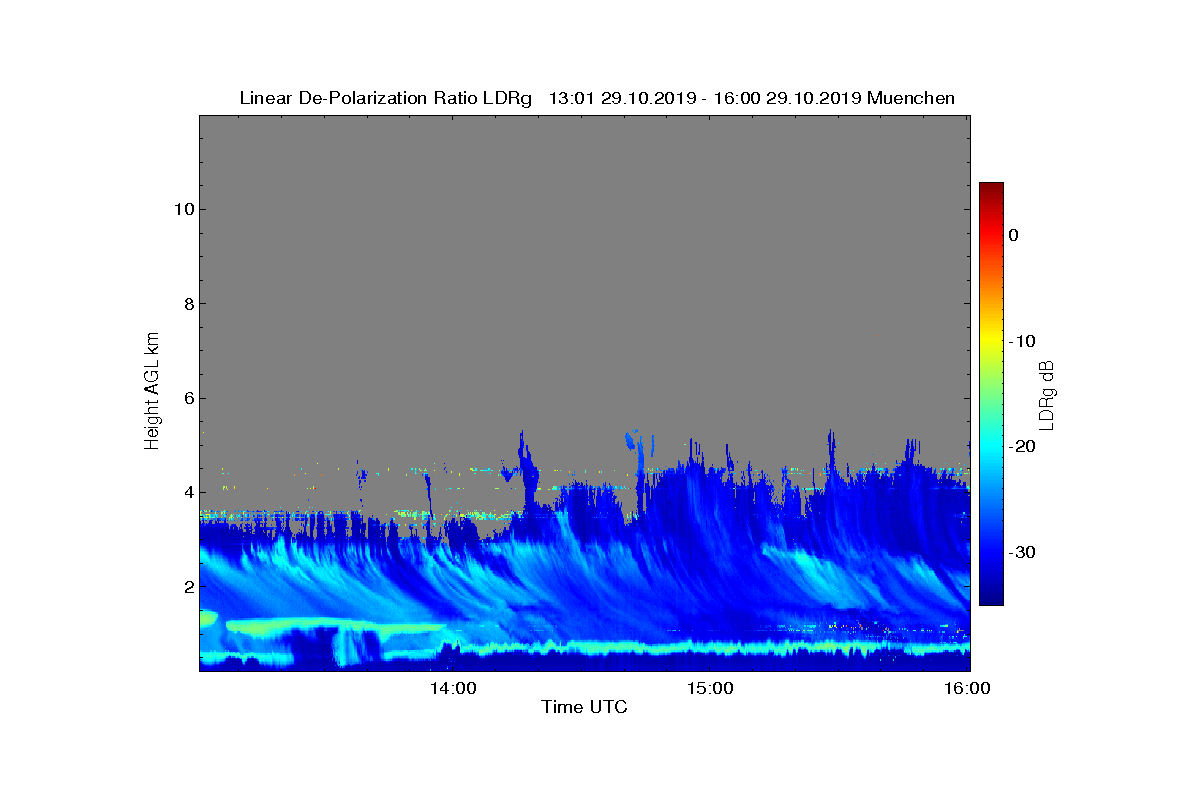
Task: Click the colorbar tick label '-10'
Action: tap(1021, 341)
